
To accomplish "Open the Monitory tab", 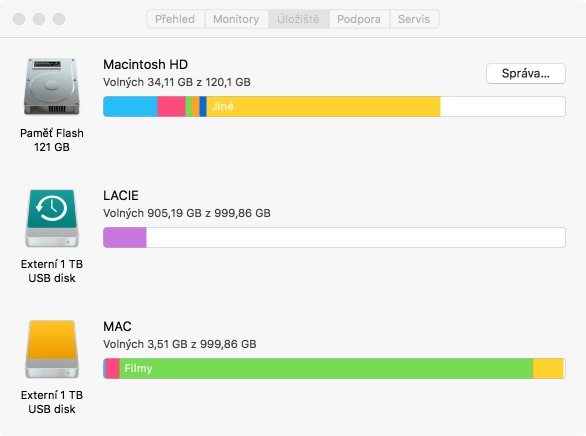I will click(x=236, y=19).
